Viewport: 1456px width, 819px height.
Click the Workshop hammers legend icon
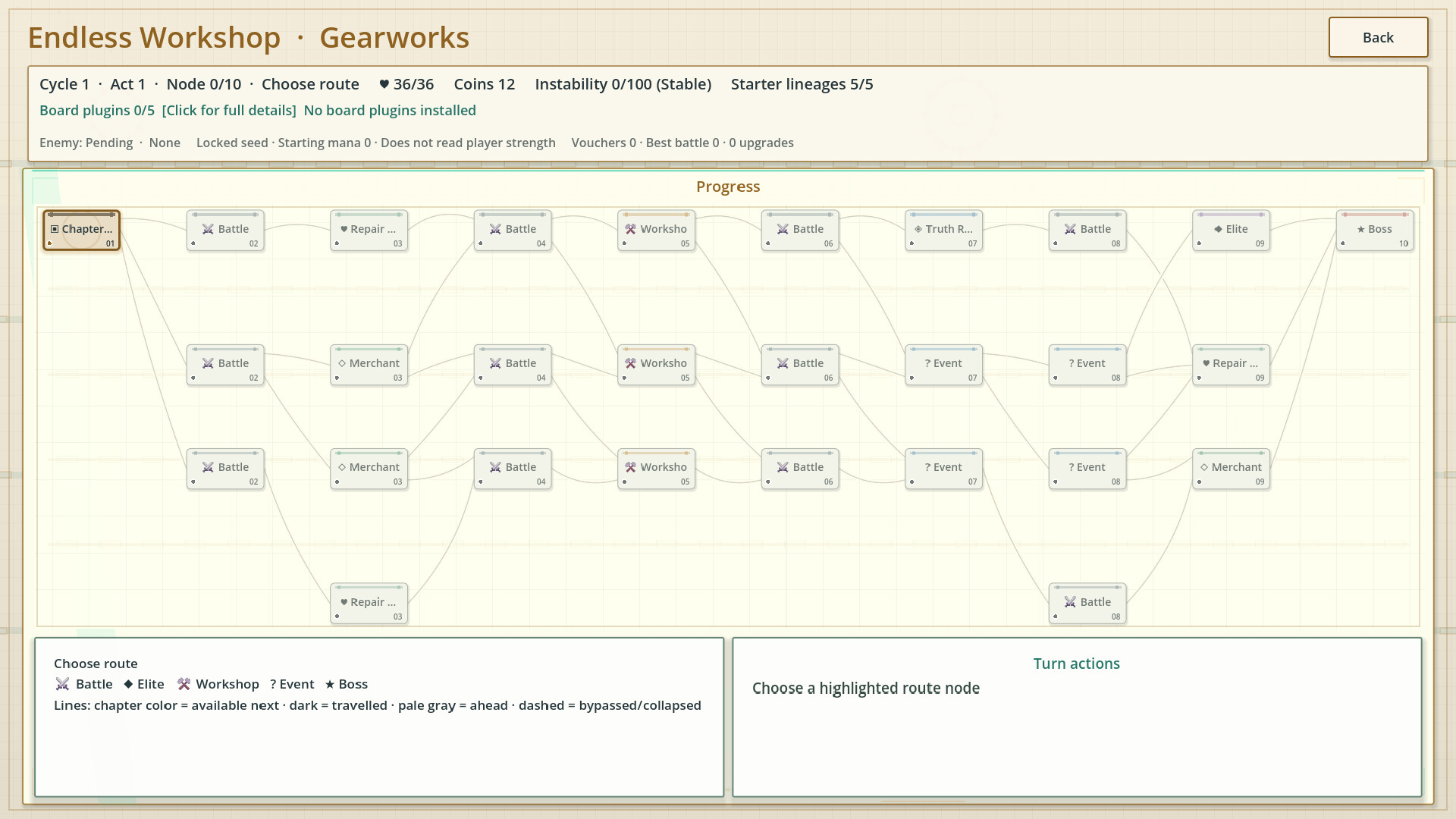[184, 684]
